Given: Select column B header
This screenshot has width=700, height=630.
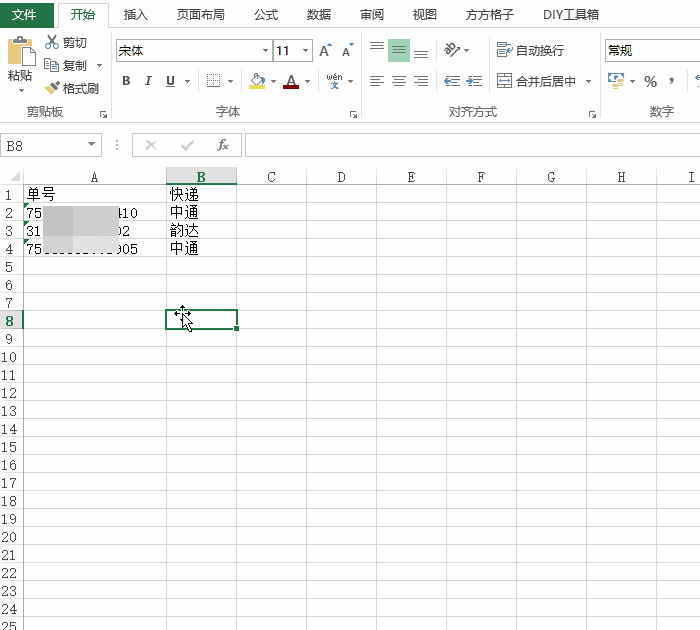Looking at the screenshot, I should (201, 176).
